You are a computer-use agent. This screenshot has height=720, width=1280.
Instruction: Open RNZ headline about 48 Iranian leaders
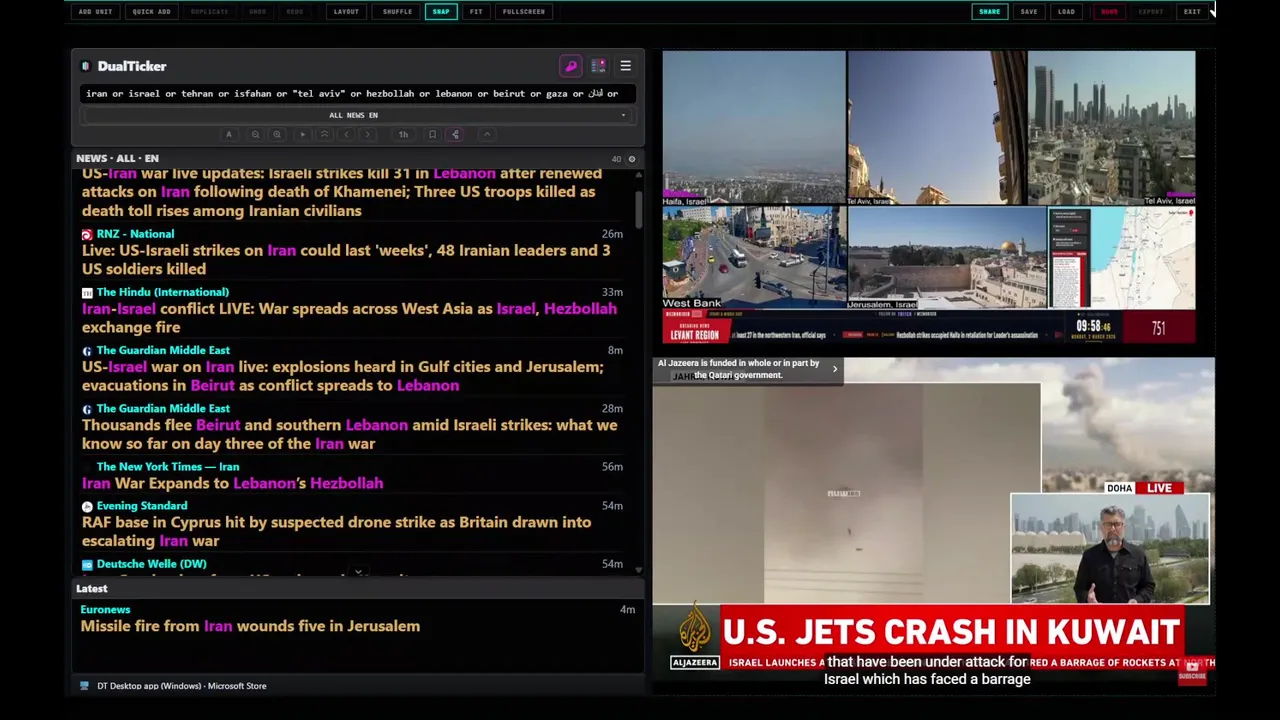(x=346, y=259)
